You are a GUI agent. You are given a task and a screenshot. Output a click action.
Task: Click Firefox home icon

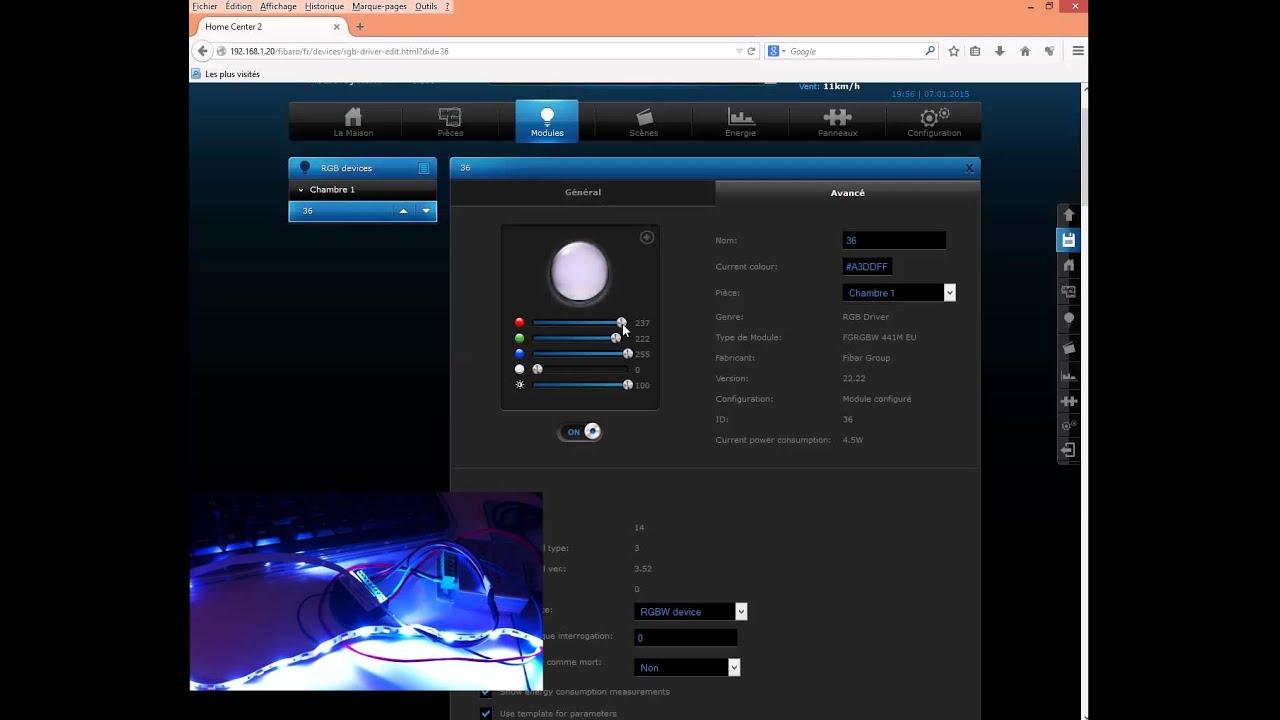tap(1025, 51)
